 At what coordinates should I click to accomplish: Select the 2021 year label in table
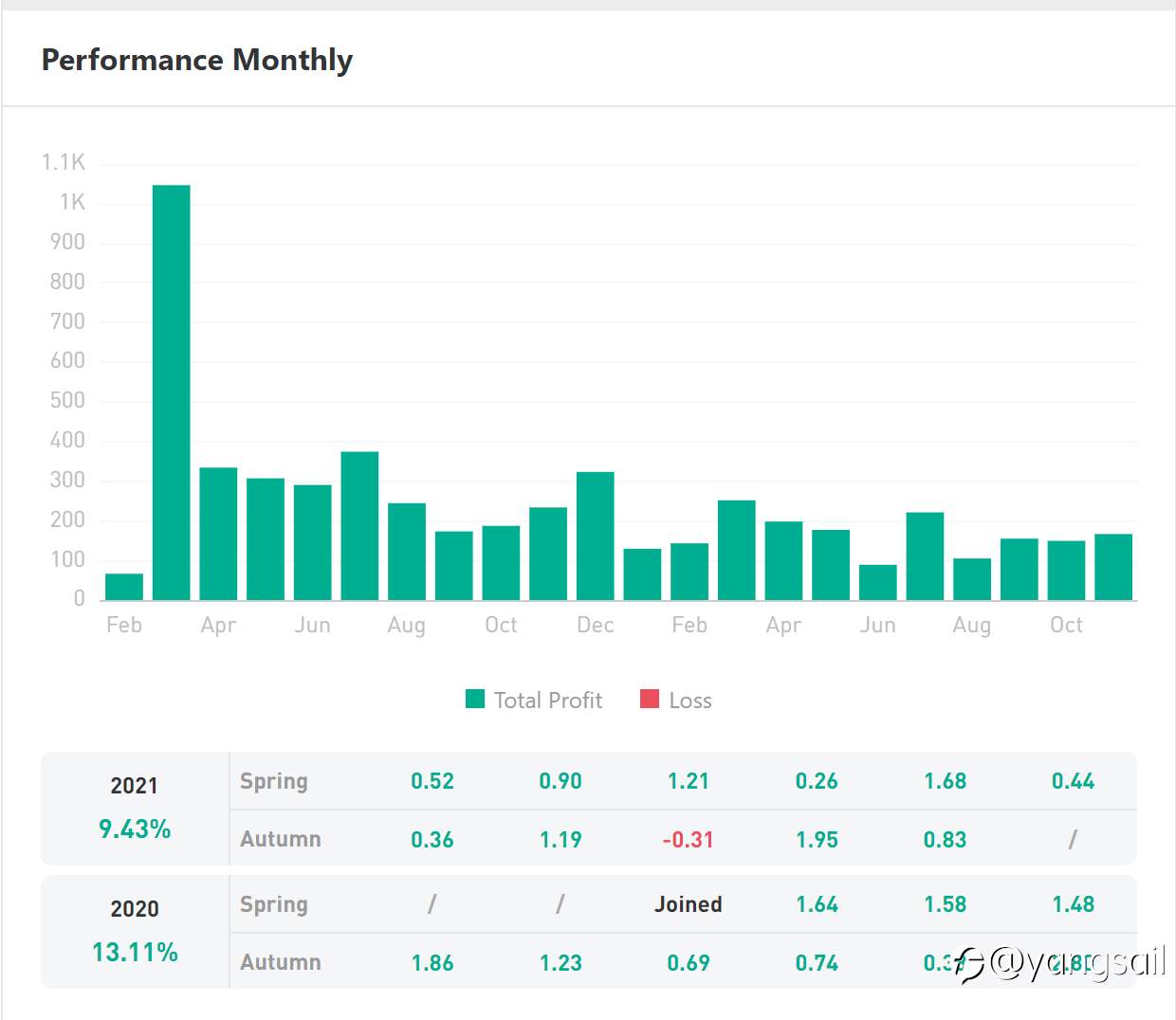(x=135, y=786)
